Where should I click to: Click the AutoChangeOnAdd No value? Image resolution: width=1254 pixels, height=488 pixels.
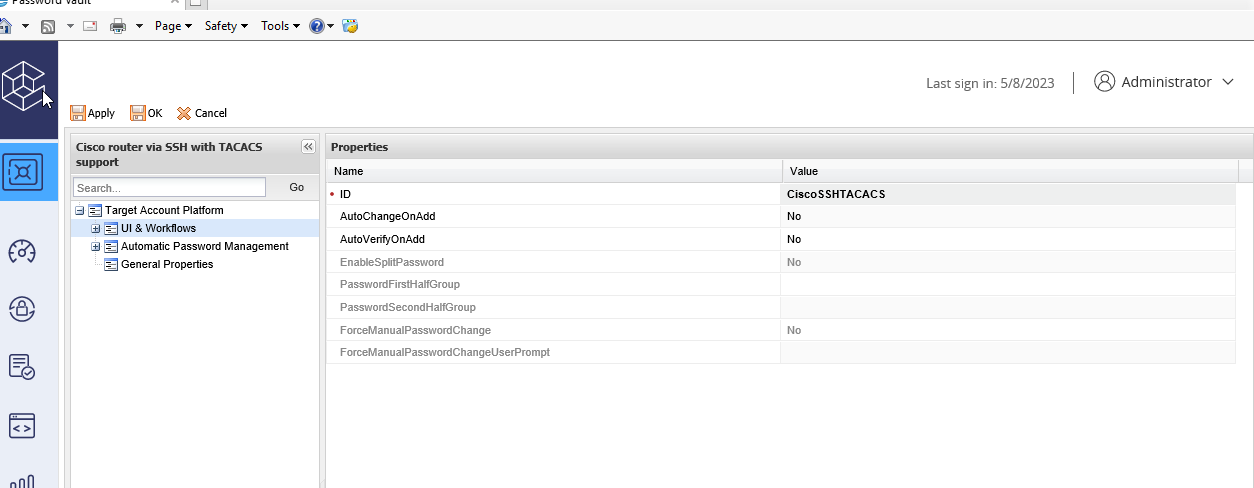tap(794, 216)
